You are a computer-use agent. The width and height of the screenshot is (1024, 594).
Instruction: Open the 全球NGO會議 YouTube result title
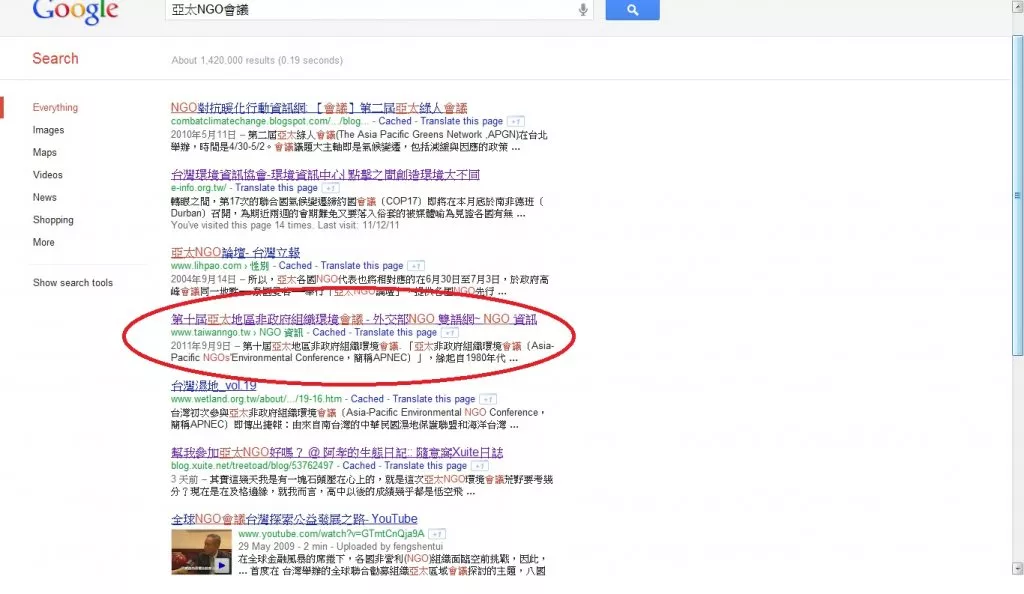(294, 518)
